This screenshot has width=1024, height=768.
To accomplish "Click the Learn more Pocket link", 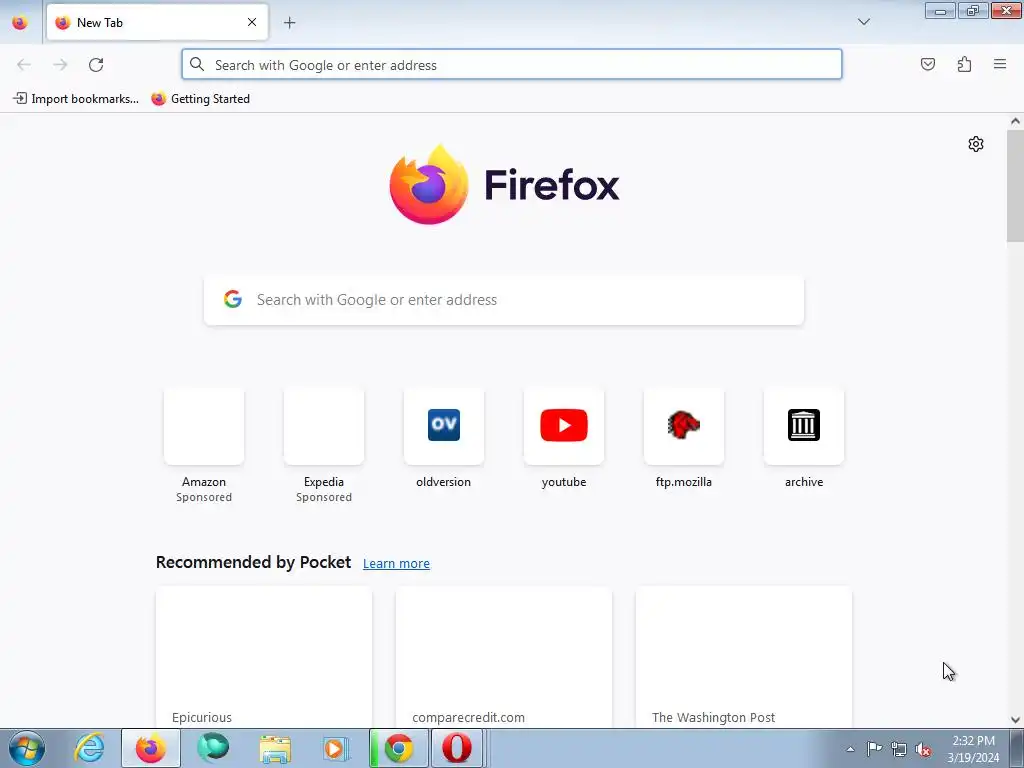I will (x=396, y=563).
